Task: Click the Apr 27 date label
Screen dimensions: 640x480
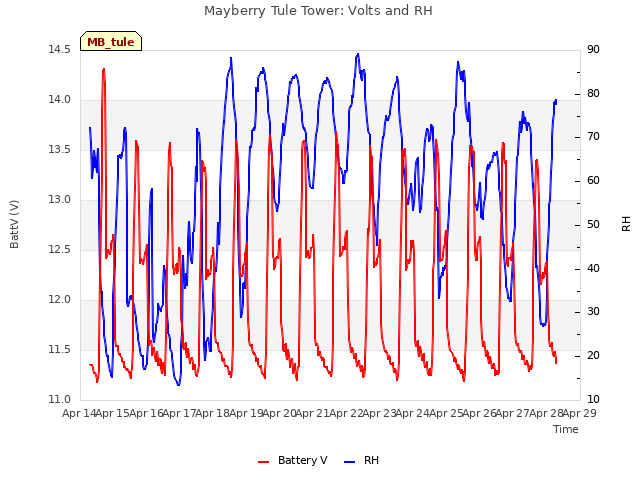Action: pos(513,413)
